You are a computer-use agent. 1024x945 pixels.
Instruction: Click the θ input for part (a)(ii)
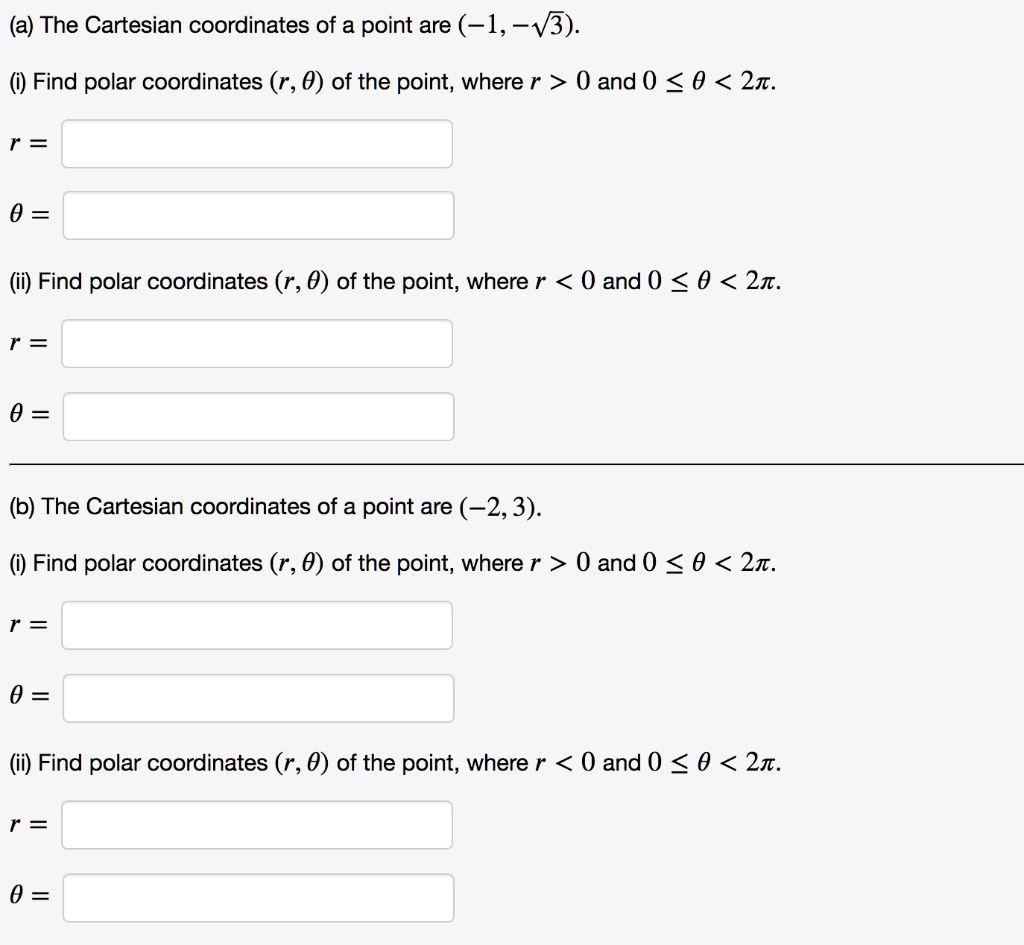click(259, 417)
